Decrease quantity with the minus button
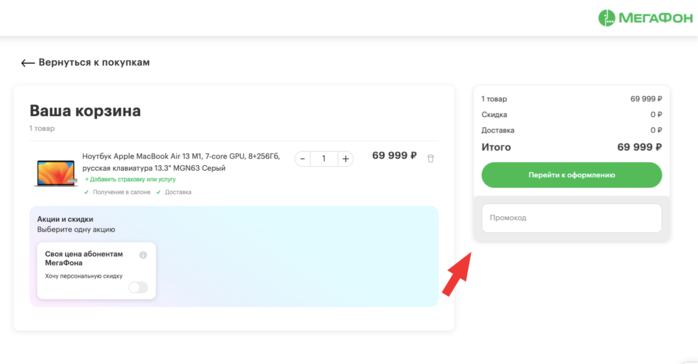This screenshot has width=698, height=364. coord(303,159)
